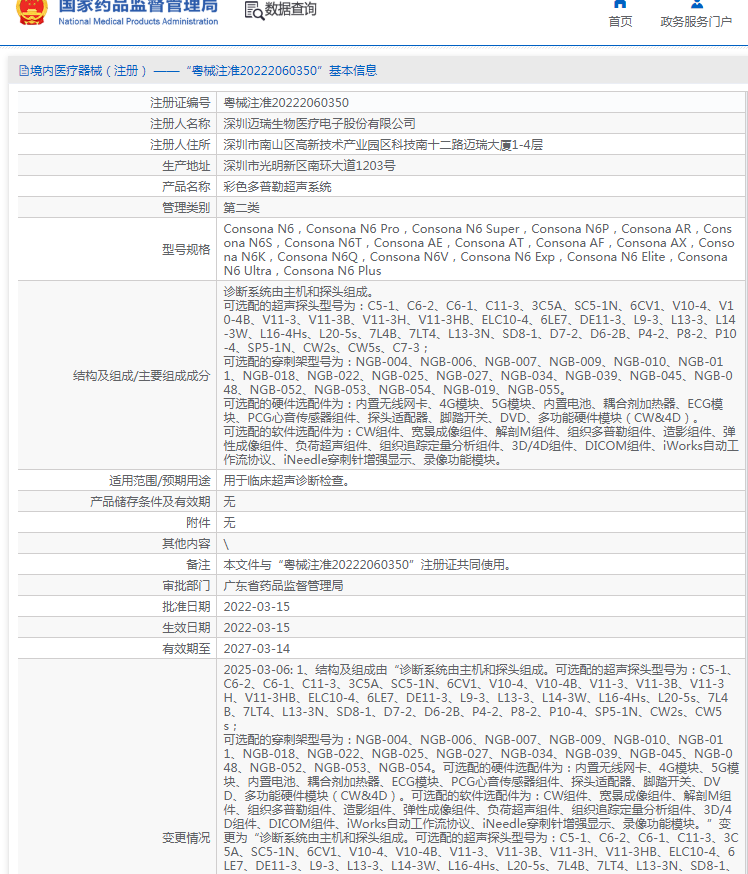Click 生效日期 value 2022-03-15
This screenshot has width=748, height=874.
(x=256, y=628)
